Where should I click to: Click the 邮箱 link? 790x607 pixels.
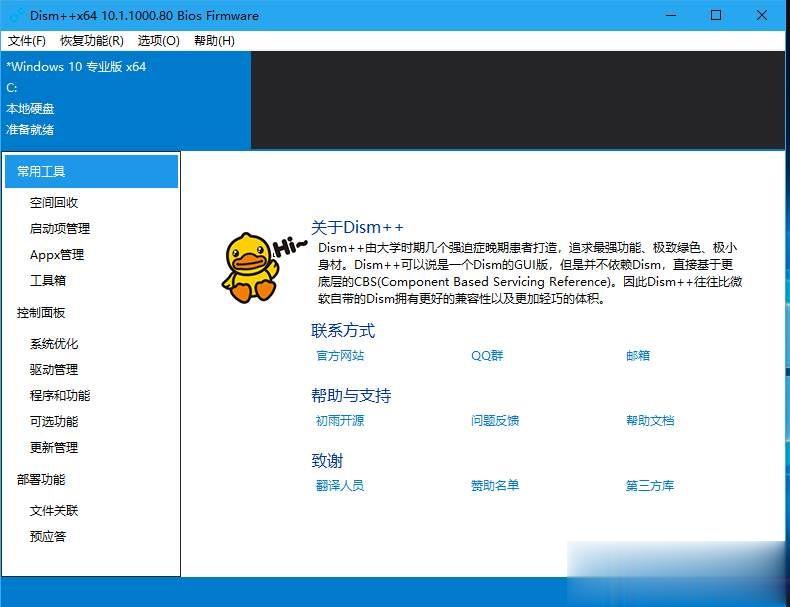638,356
